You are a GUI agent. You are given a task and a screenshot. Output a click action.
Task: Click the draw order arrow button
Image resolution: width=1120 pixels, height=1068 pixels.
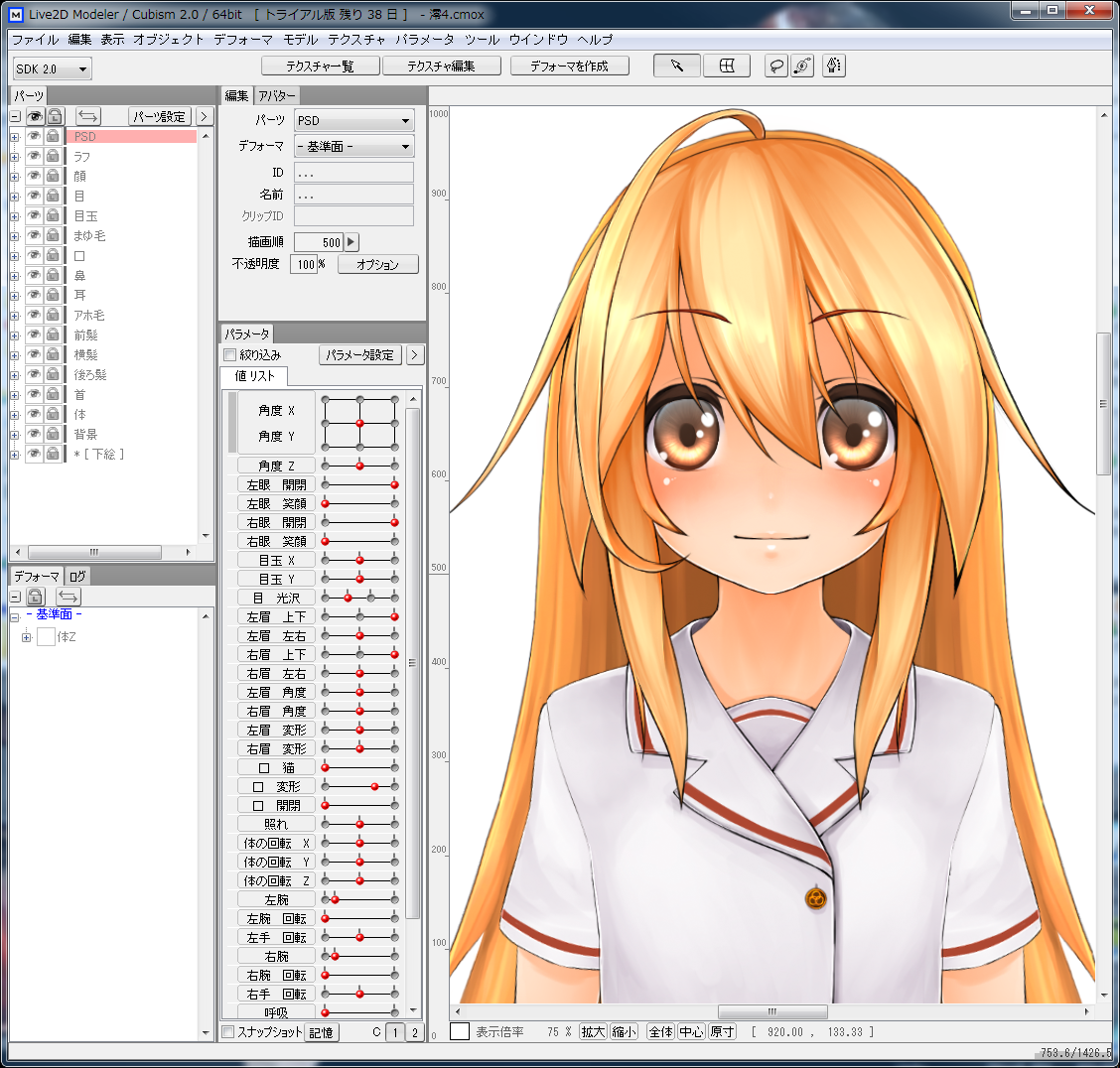(350, 242)
